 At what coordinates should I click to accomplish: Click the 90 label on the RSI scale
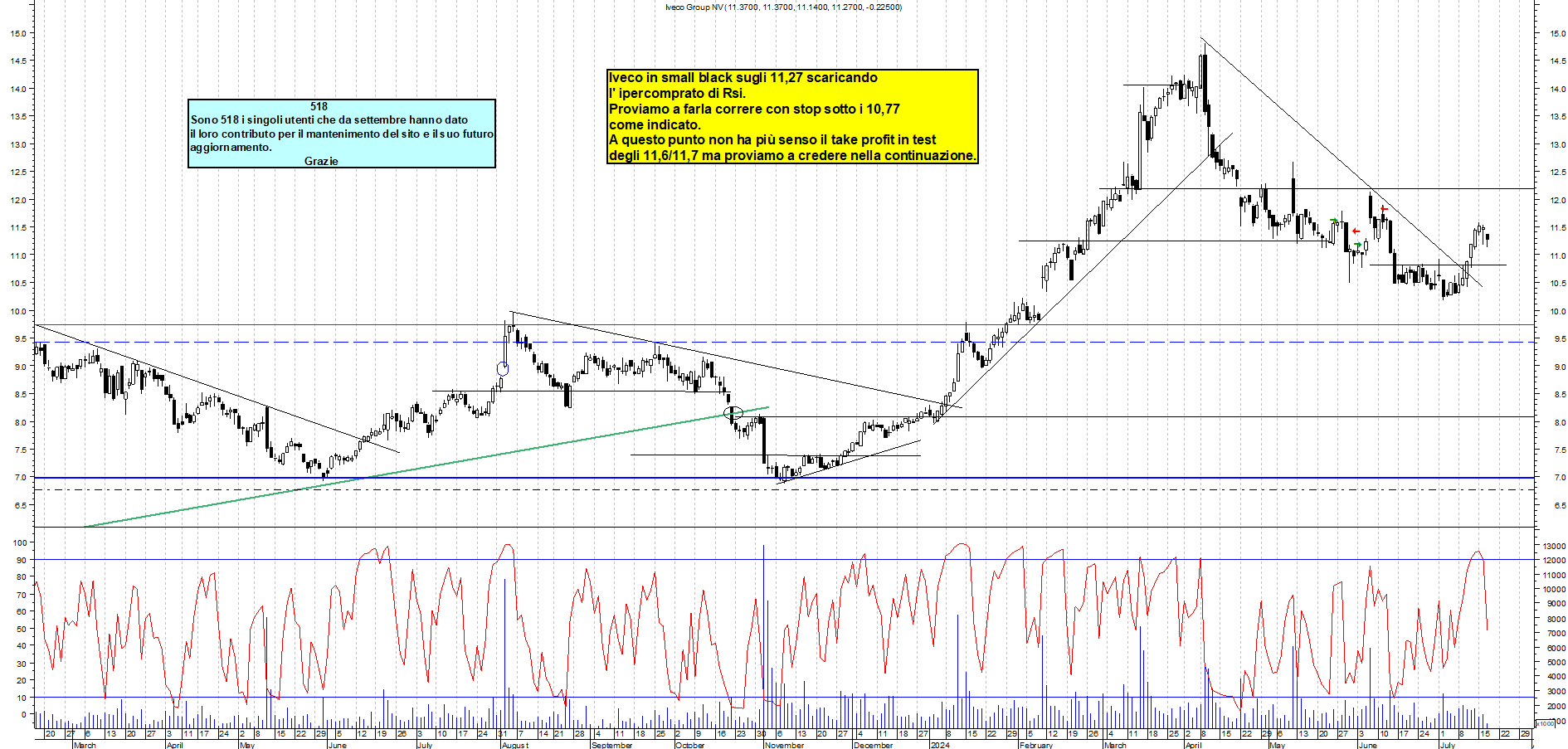[x=22, y=560]
